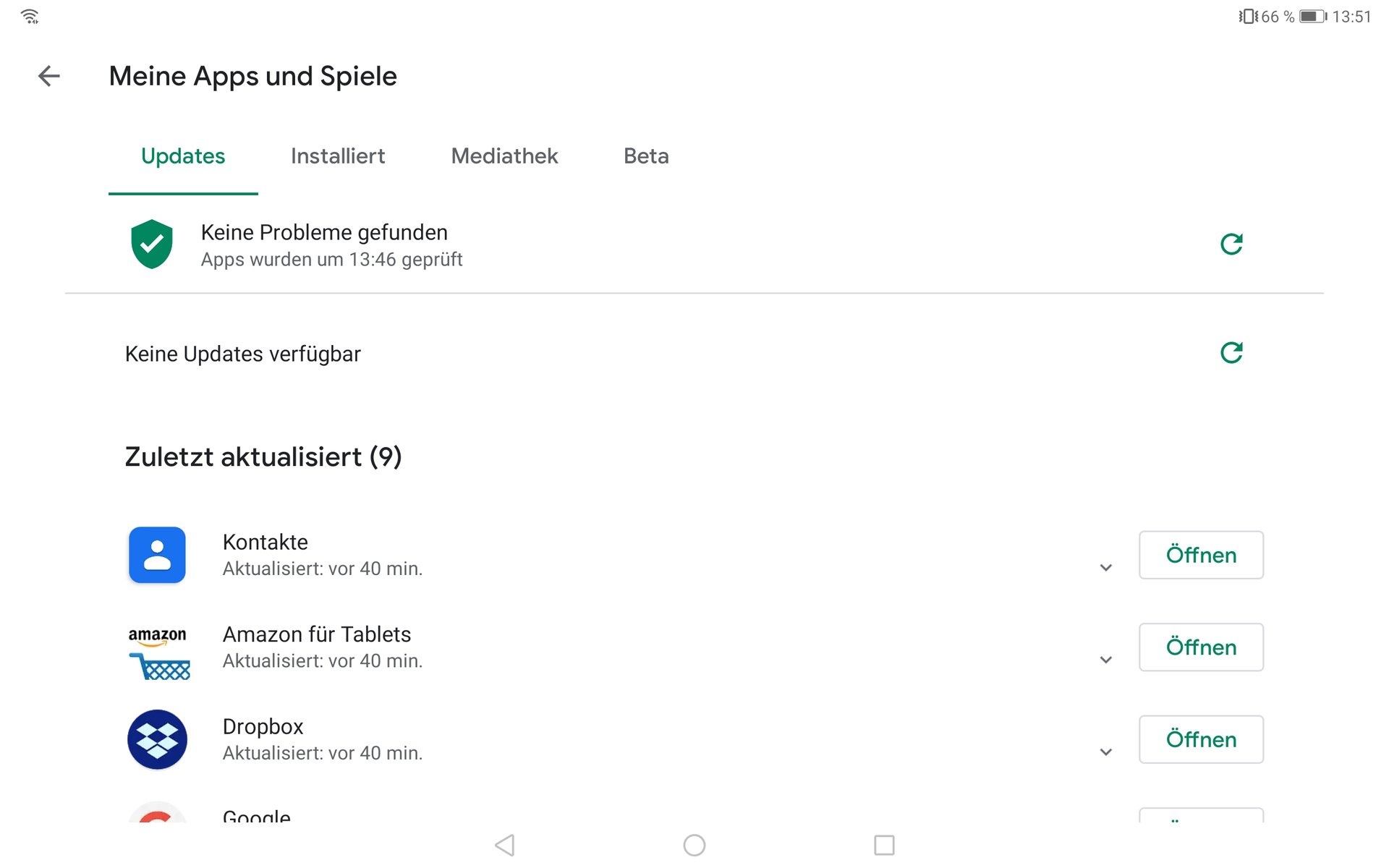Tap the Amazon für Tablets app icon
The image size is (1389, 868).
click(158, 652)
